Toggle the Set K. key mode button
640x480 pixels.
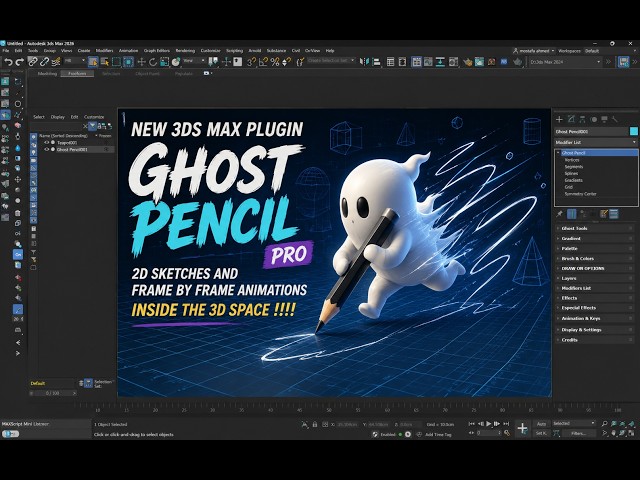point(541,433)
